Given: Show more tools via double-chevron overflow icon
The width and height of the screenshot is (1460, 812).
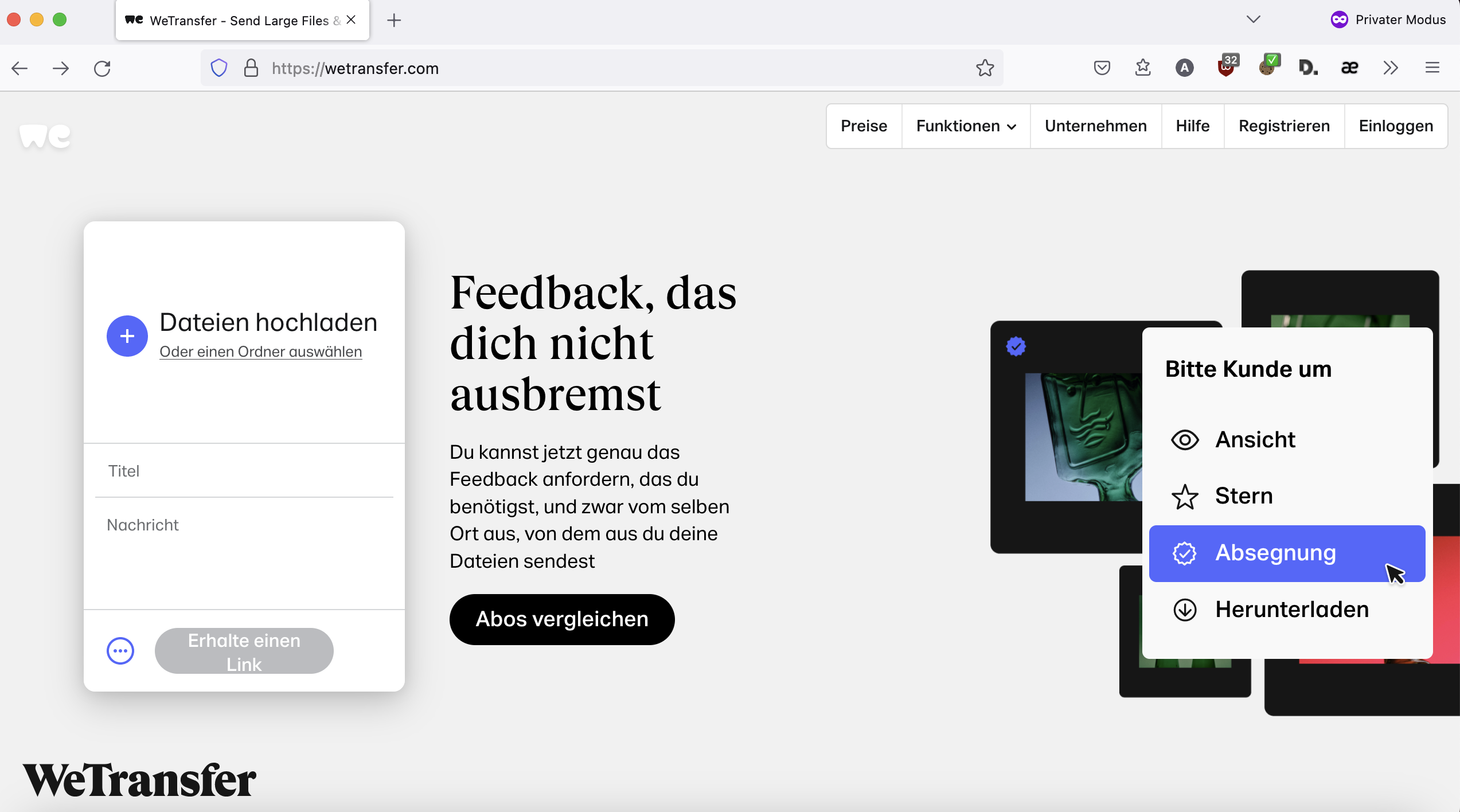Looking at the screenshot, I should tap(1391, 68).
